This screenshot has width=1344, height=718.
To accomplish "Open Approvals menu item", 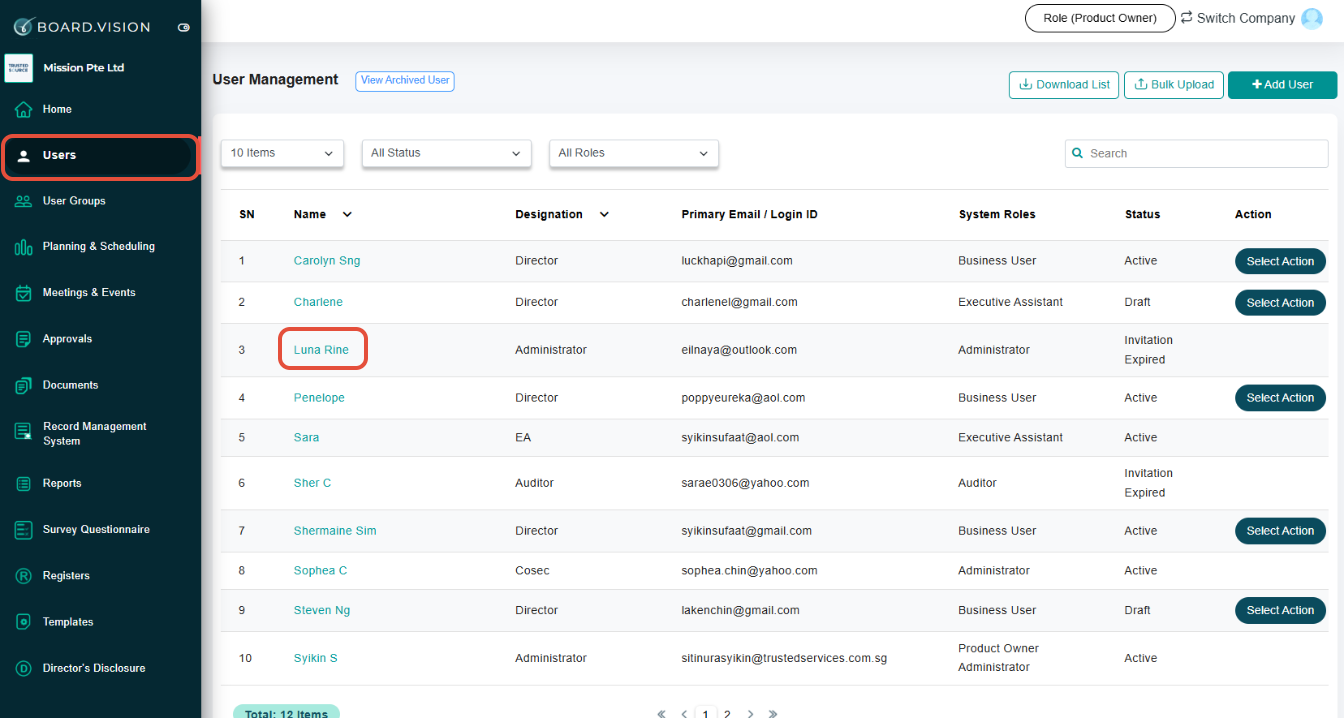I will (x=67, y=339).
